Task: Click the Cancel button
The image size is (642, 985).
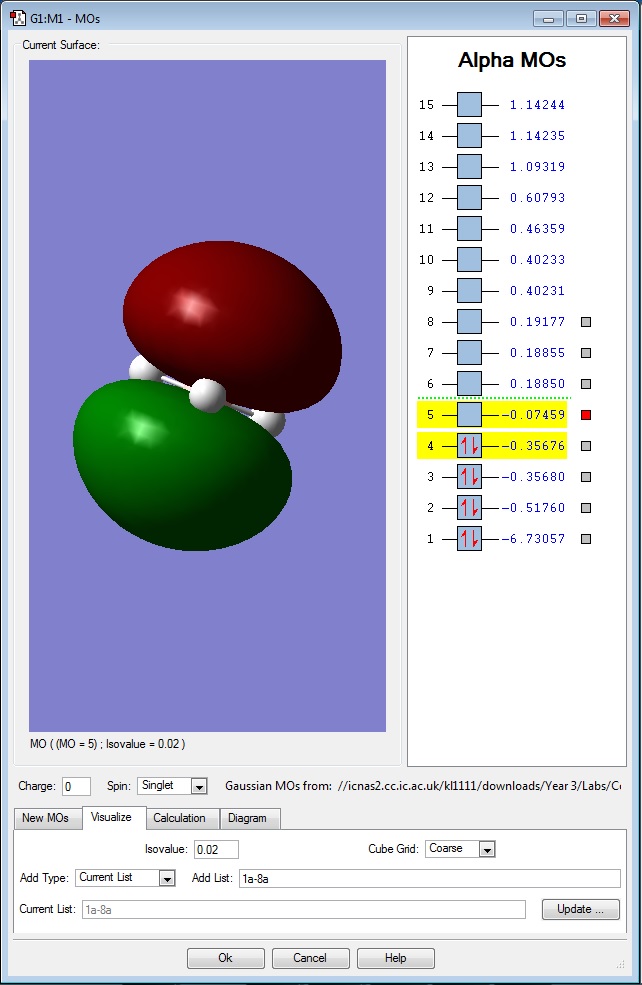Action: [310, 958]
